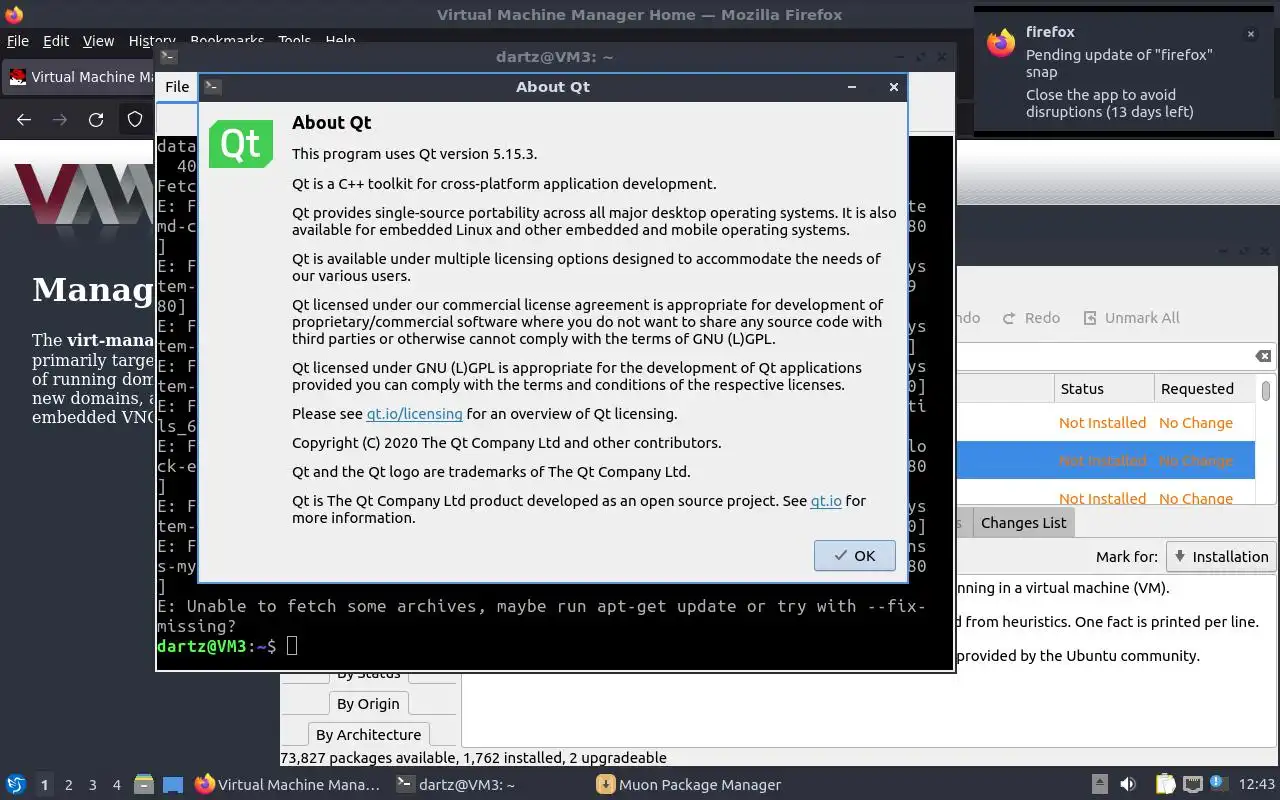Confirm About Qt with OK
The image size is (1280, 800).
click(x=854, y=556)
